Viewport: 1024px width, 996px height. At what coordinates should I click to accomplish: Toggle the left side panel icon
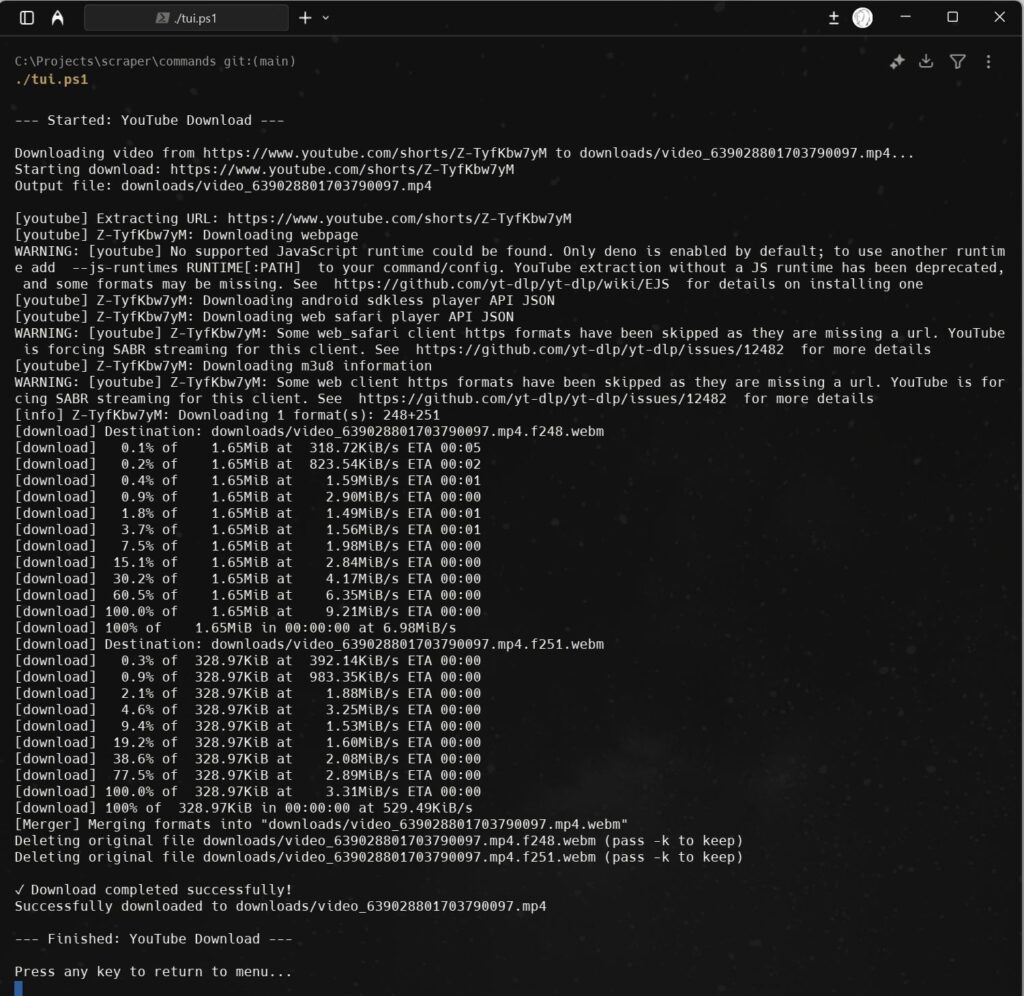click(x=27, y=18)
